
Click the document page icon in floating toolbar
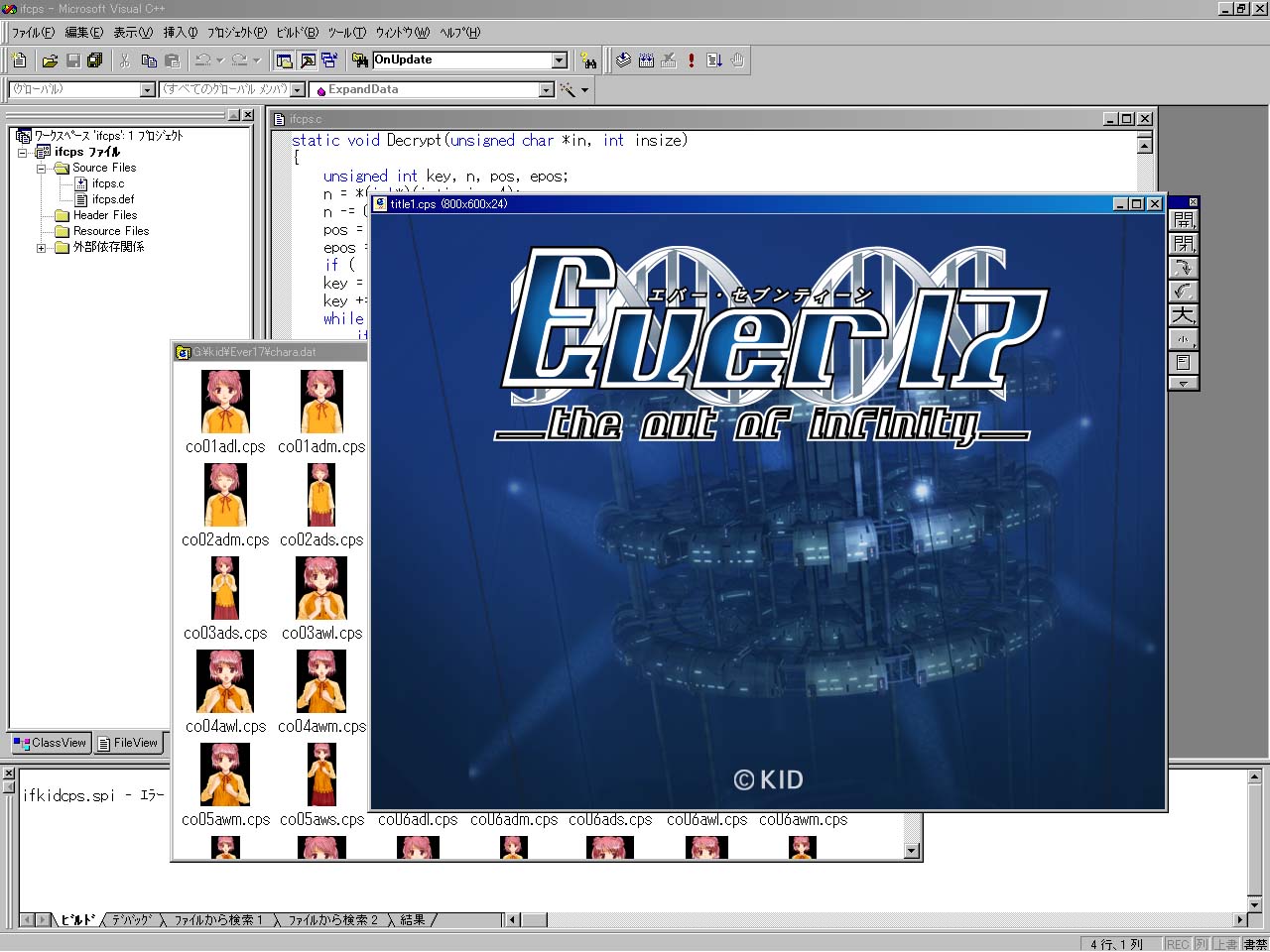coord(1184,363)
